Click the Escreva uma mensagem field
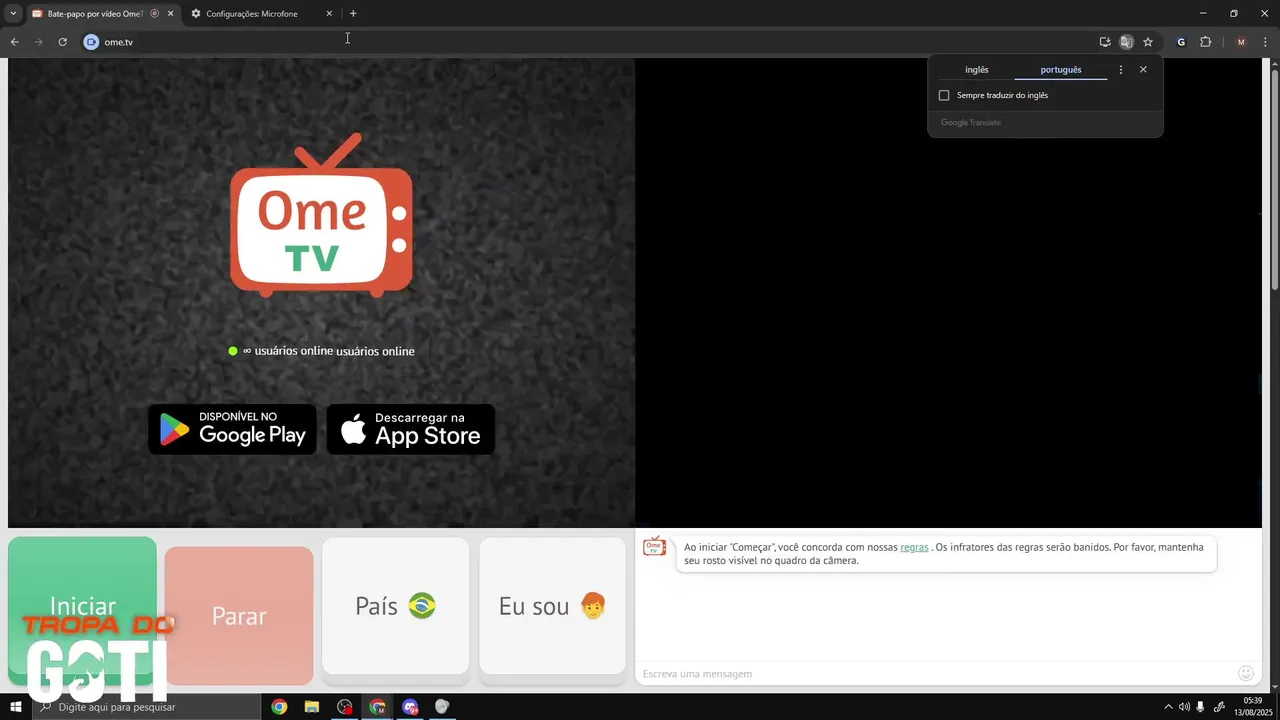This screenshot has width=1280, height=720. [936, 673]
